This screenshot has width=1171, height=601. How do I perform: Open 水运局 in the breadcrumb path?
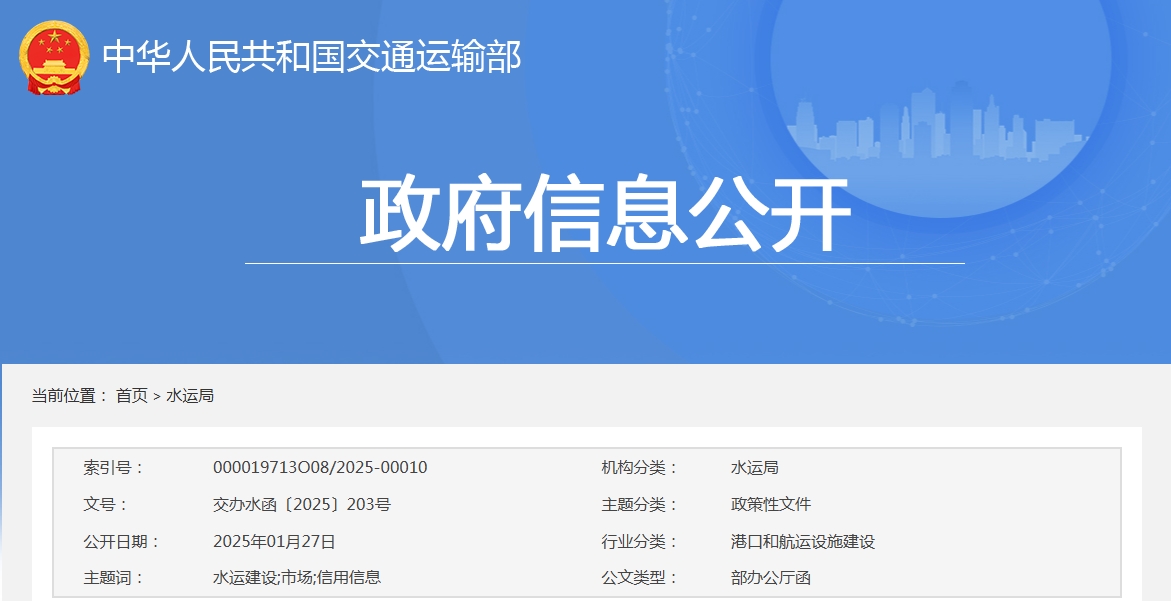click(x=190, y=396)
